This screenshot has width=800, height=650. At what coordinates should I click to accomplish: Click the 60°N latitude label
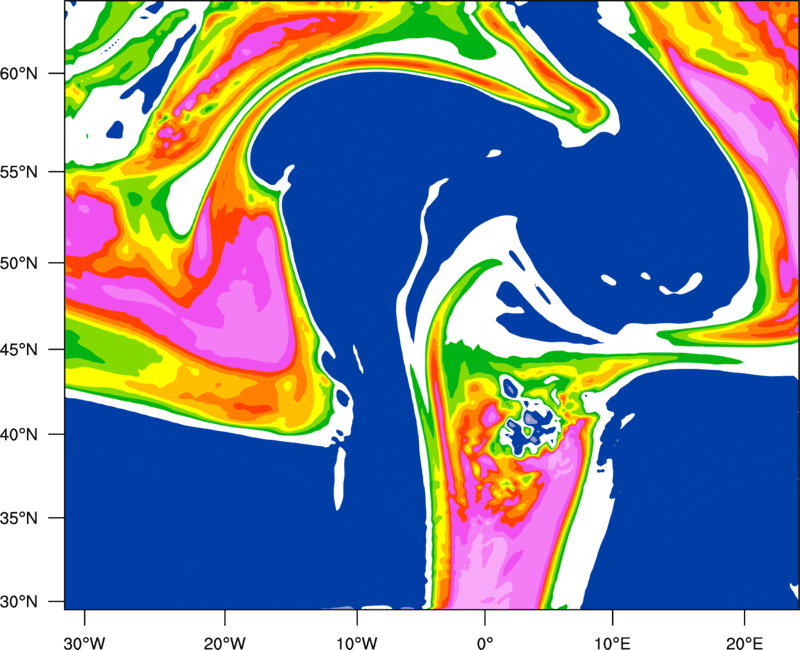point(19,73)
